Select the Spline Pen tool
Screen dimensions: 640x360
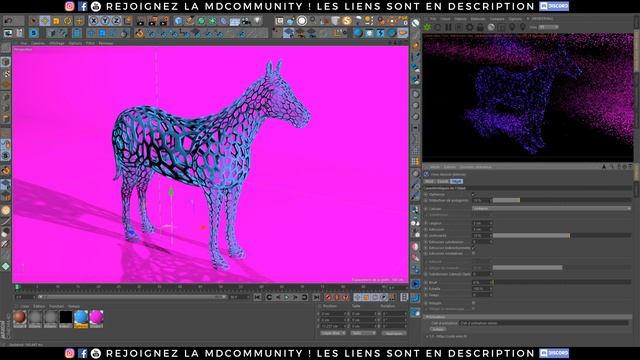click(x=190, y=20)
